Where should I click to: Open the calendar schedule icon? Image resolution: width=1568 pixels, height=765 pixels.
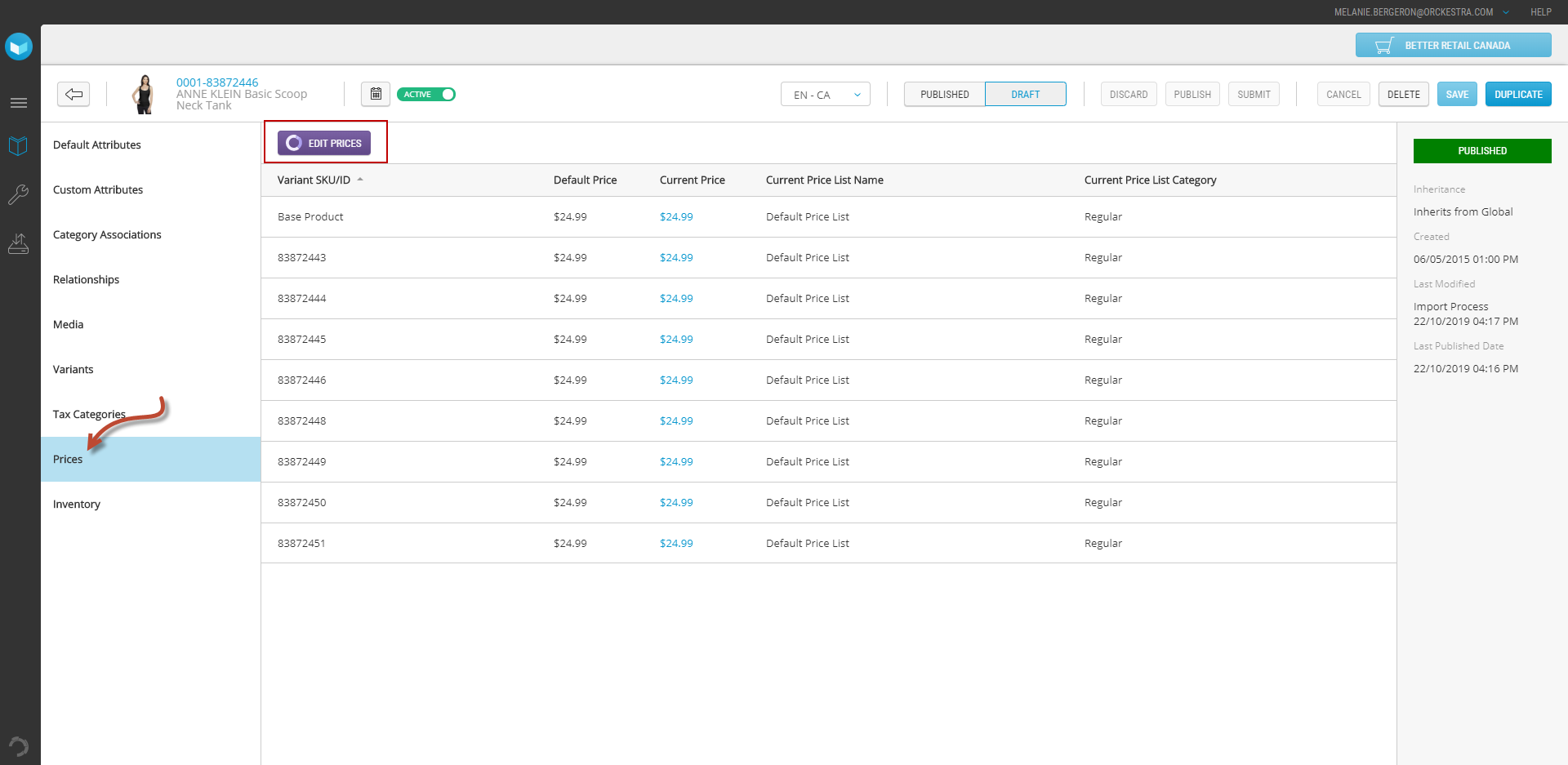376,94
